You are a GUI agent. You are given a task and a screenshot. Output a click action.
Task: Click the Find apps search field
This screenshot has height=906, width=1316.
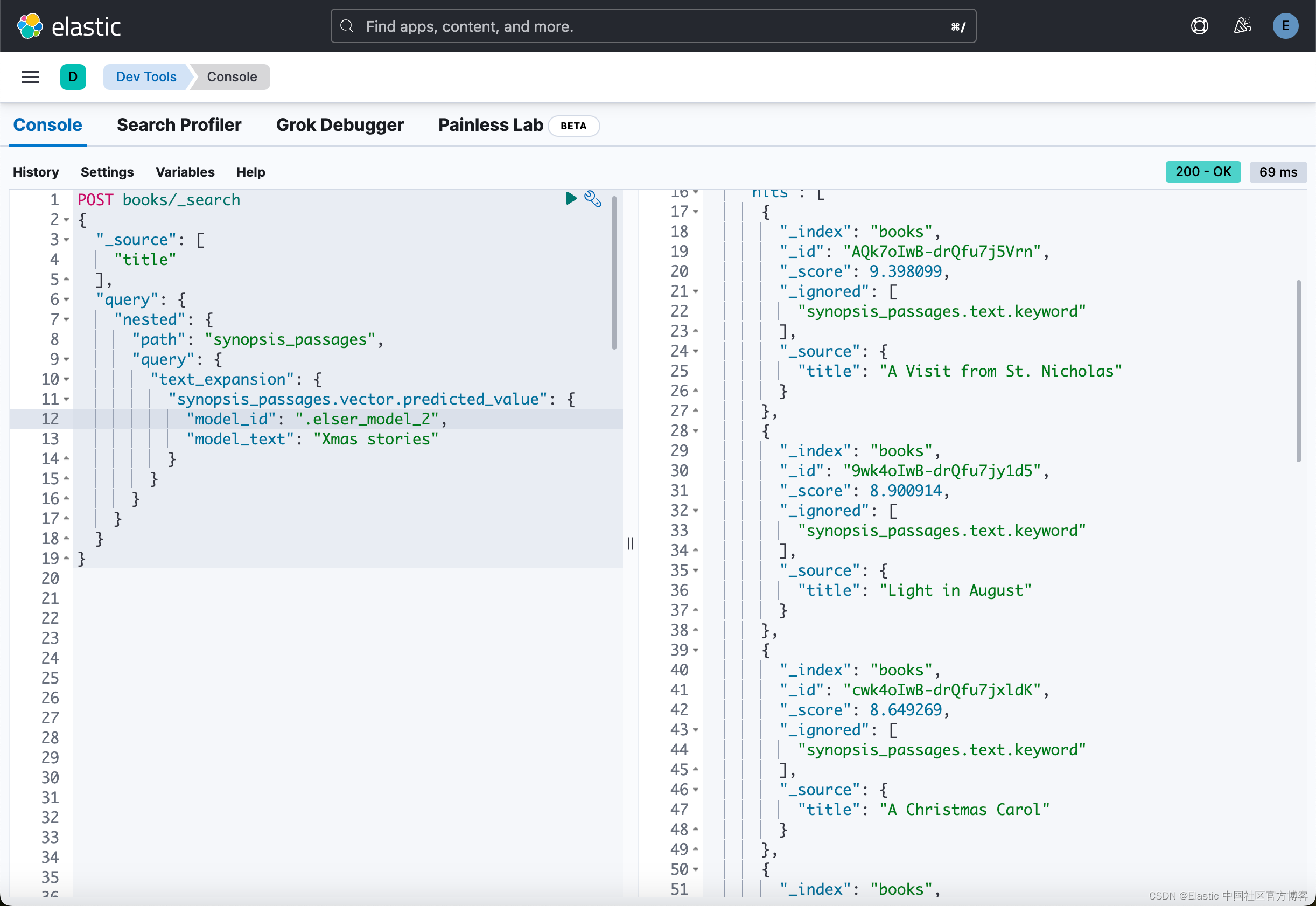pos(653,26)
